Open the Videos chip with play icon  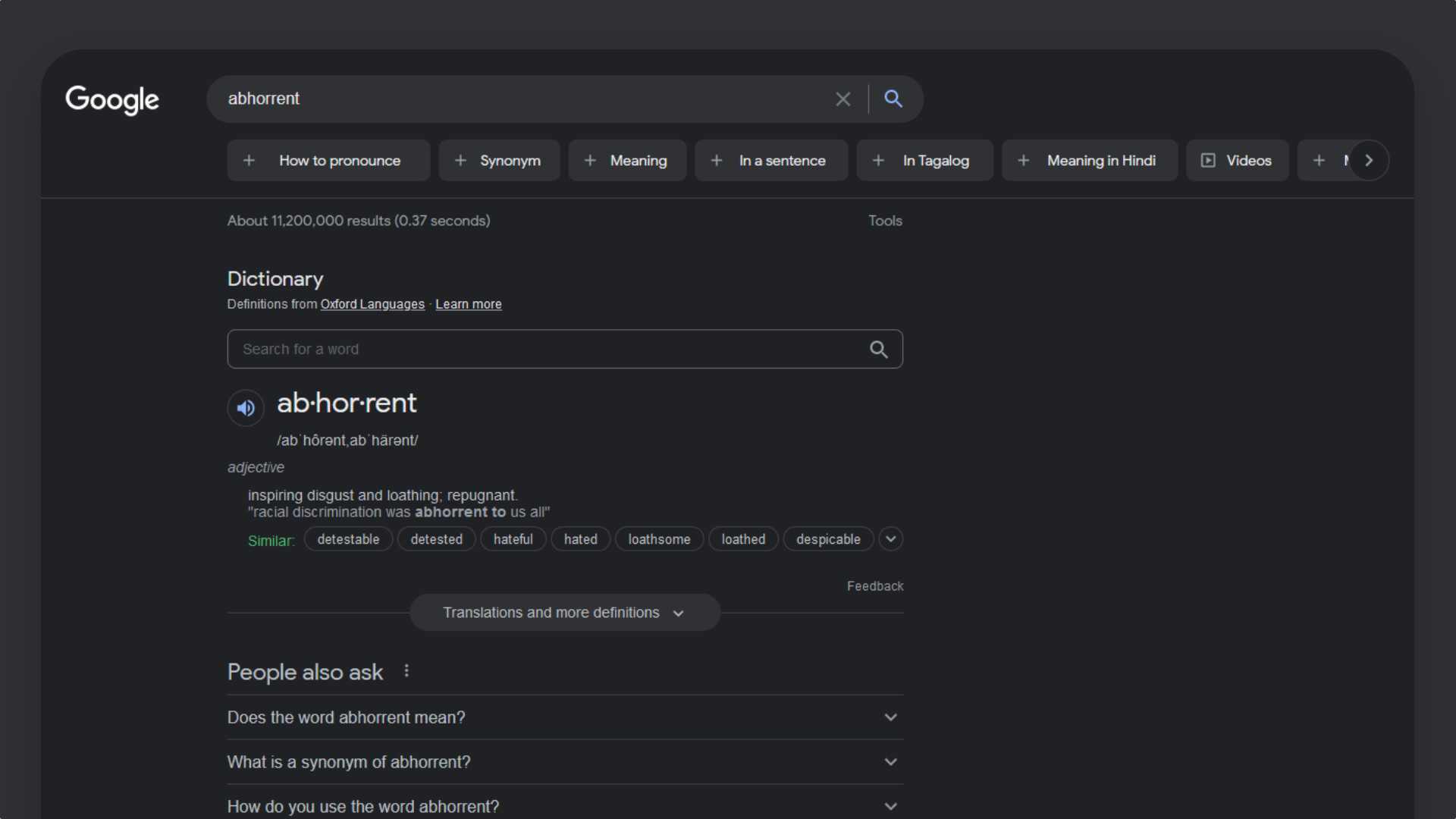pos(1237,161)
